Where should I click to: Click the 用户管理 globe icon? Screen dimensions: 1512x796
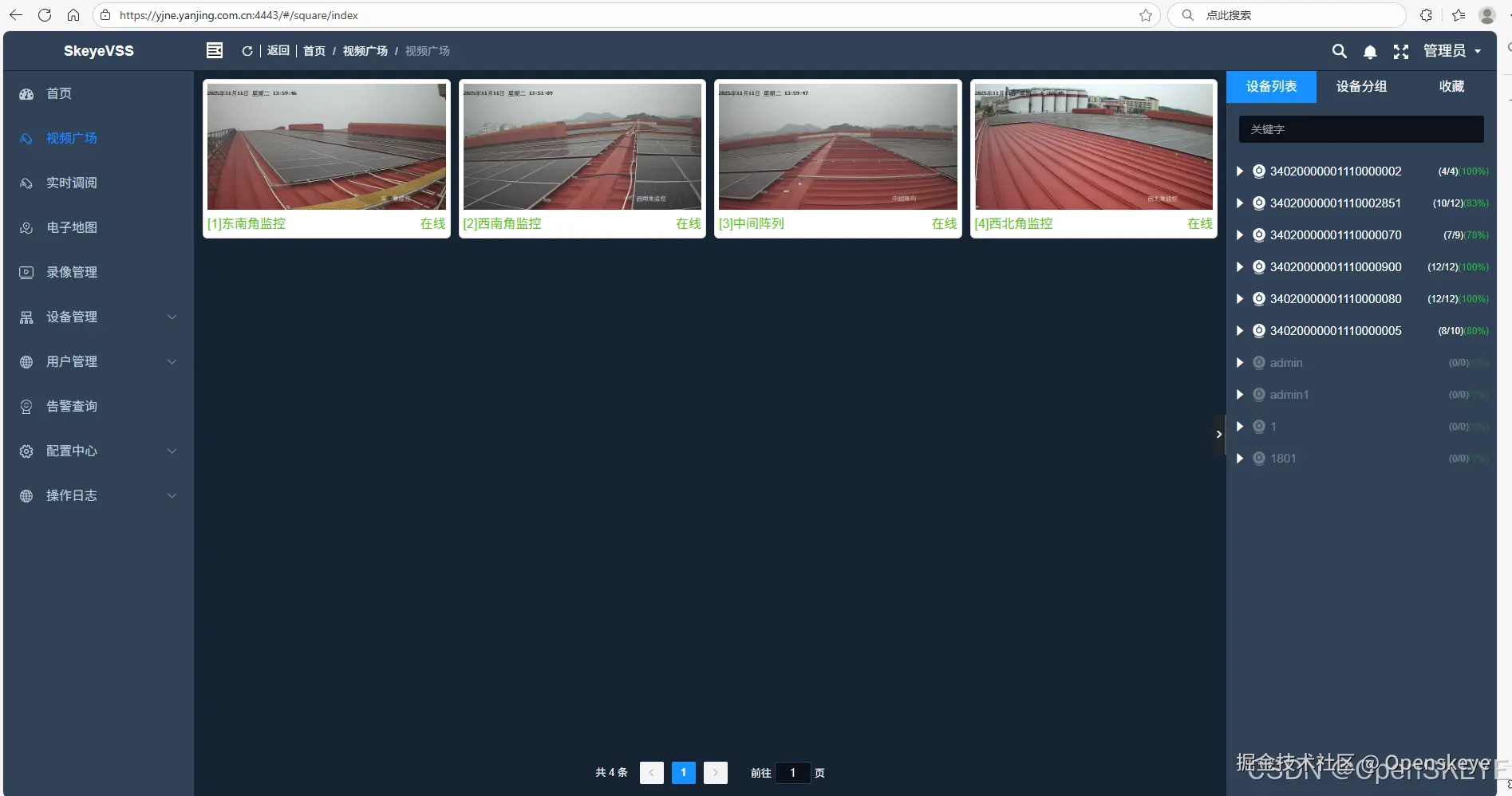[26, 362]
